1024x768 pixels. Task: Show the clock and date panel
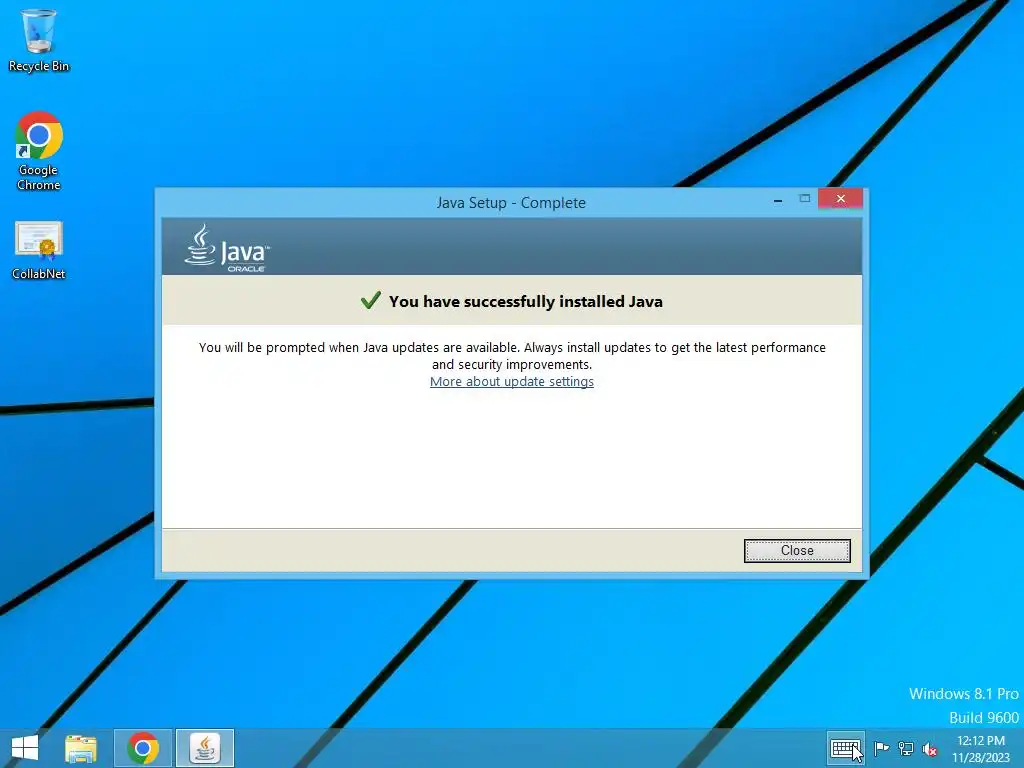[x=981, y=749]
